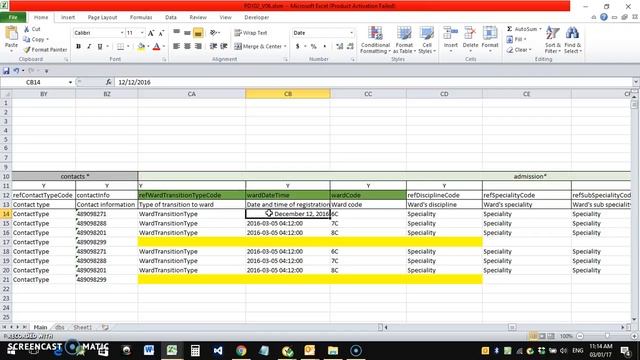Open Calculator from the taskbar

coord(195,350)
